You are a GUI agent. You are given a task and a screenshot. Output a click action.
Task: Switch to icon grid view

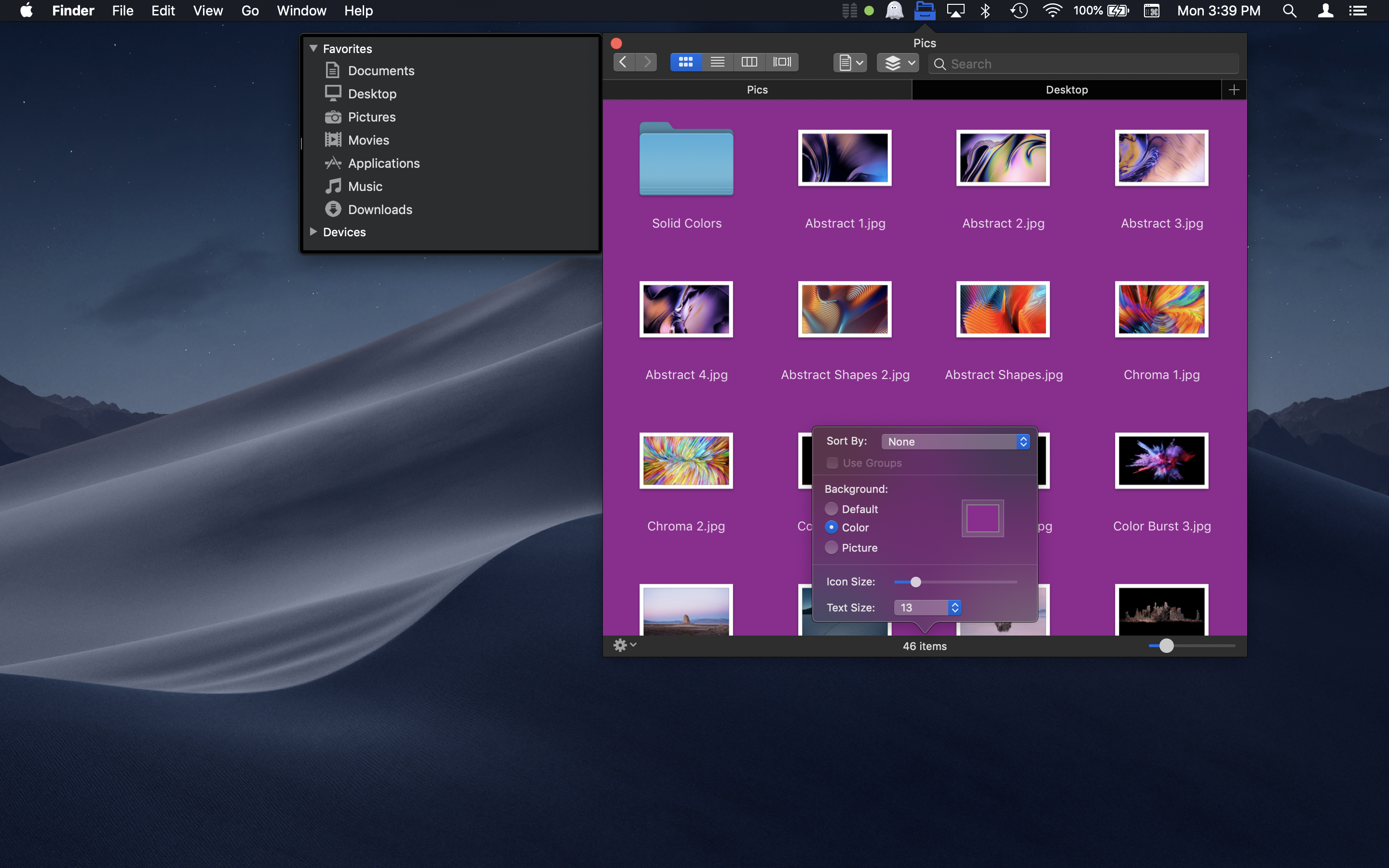pos(685,62)
